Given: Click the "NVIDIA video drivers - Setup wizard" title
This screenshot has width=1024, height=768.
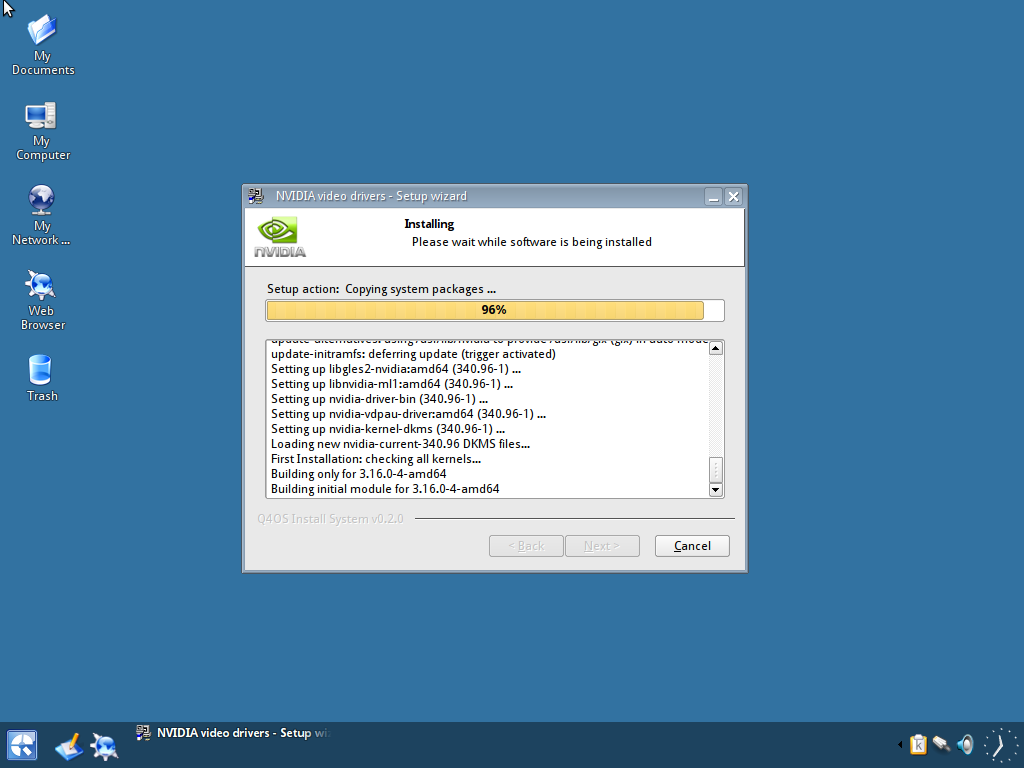Looking at the screenshot, I should tap(371, 196).
